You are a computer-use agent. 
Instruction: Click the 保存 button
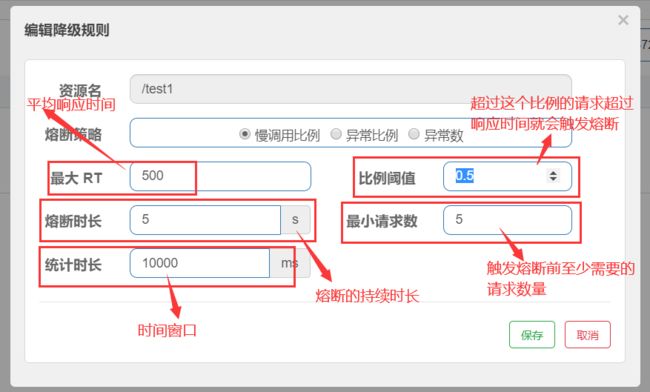(532, 335)
